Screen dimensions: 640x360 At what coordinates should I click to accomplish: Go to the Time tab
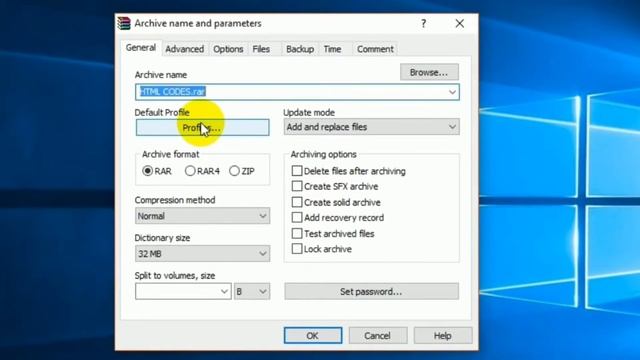tap(332, 49)
